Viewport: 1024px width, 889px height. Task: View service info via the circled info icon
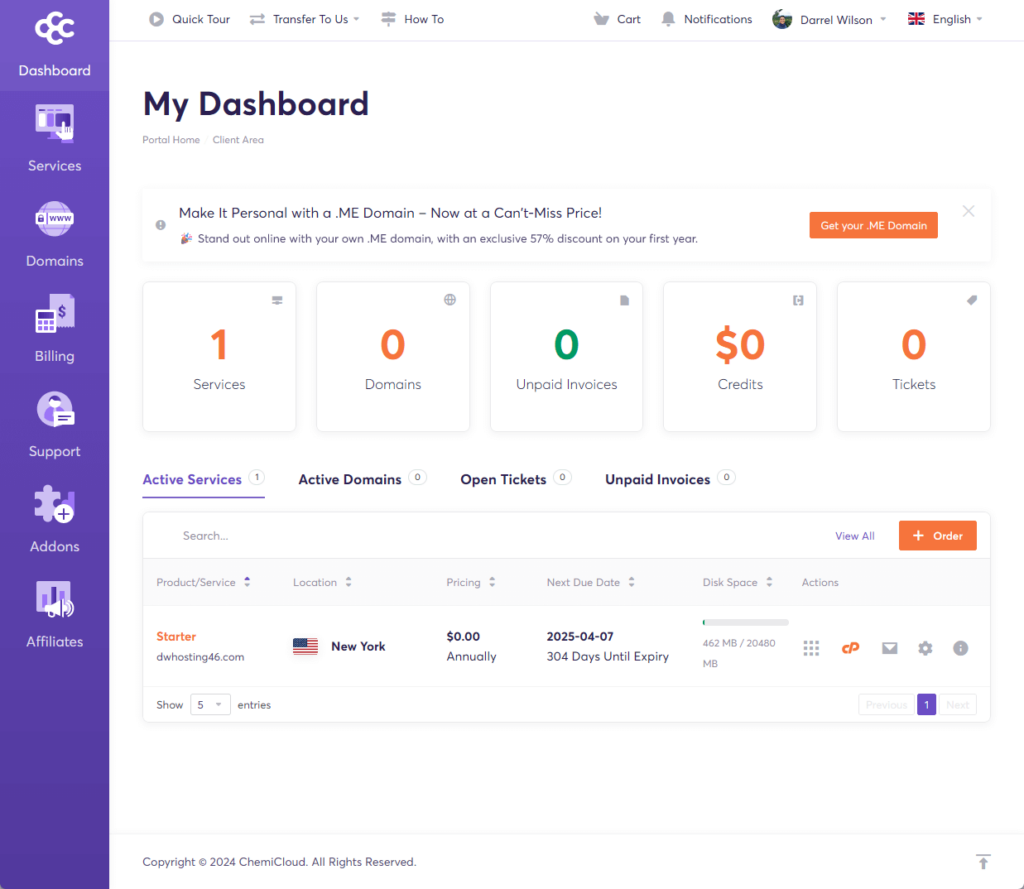pyautogui.click(x=960, y=648)
